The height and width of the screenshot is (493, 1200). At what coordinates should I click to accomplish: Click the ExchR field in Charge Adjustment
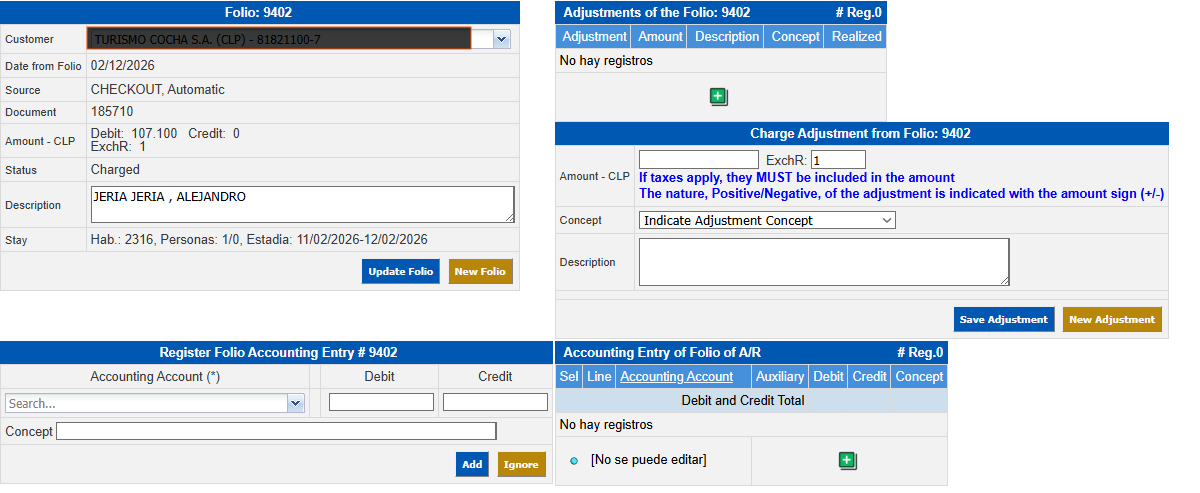coord(837,160)
